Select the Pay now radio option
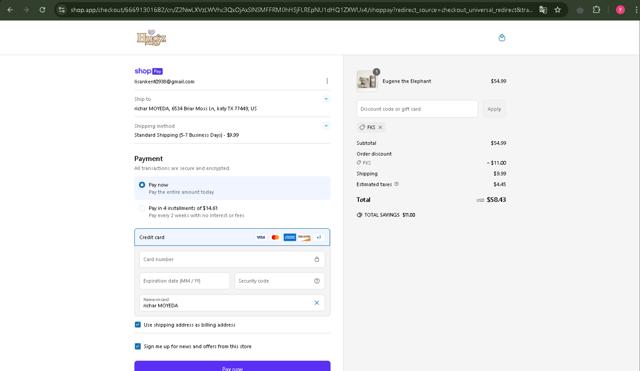This screenshot has width=640, height=371. [142, 185]
